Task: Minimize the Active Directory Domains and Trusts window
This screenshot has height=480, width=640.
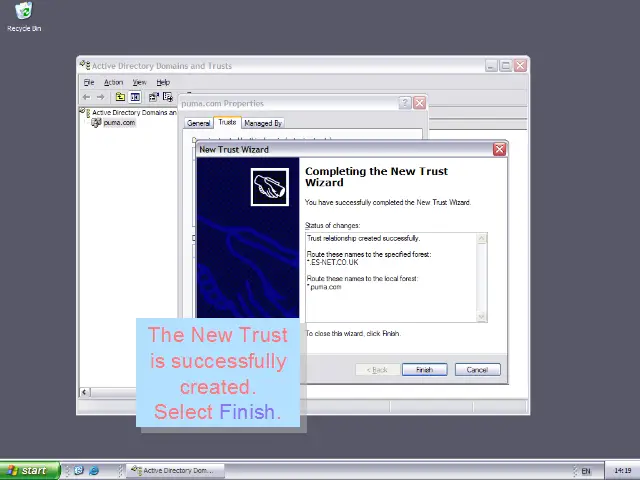Action: click(x=491, y=65)
